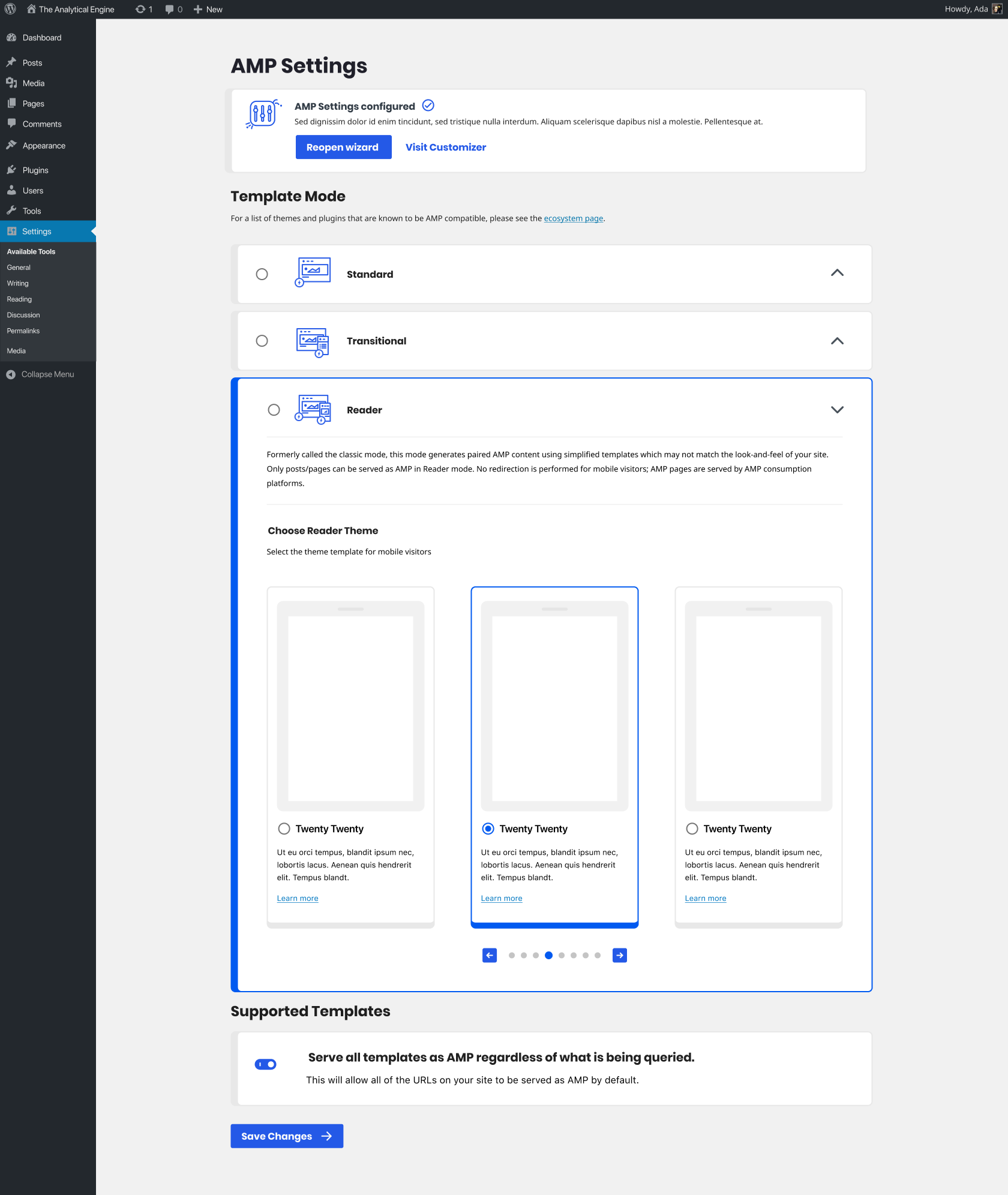Click the Posts pin icon

[11, 62]
